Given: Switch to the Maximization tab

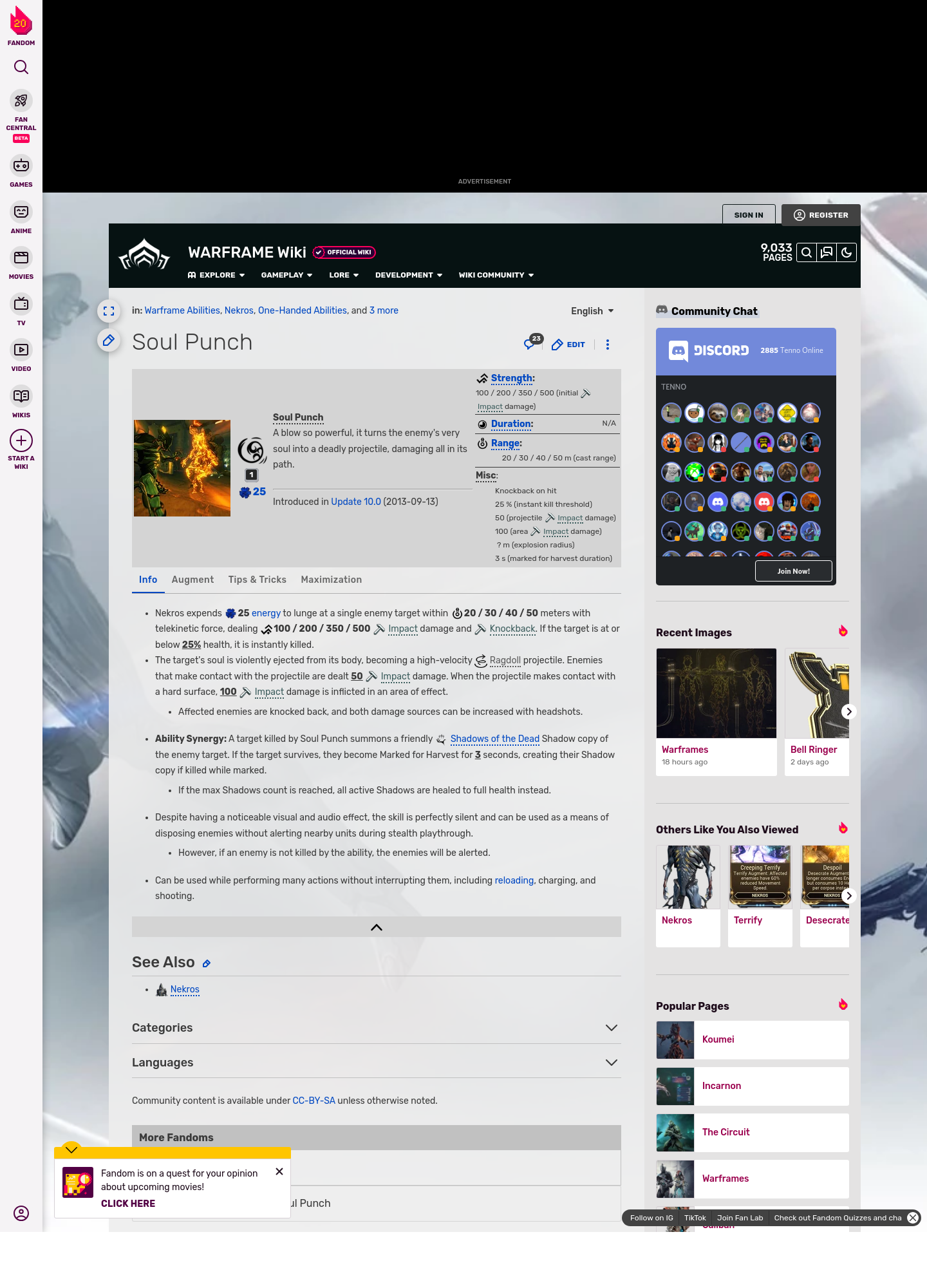Looking at the screenshot, I should [332, 580].
